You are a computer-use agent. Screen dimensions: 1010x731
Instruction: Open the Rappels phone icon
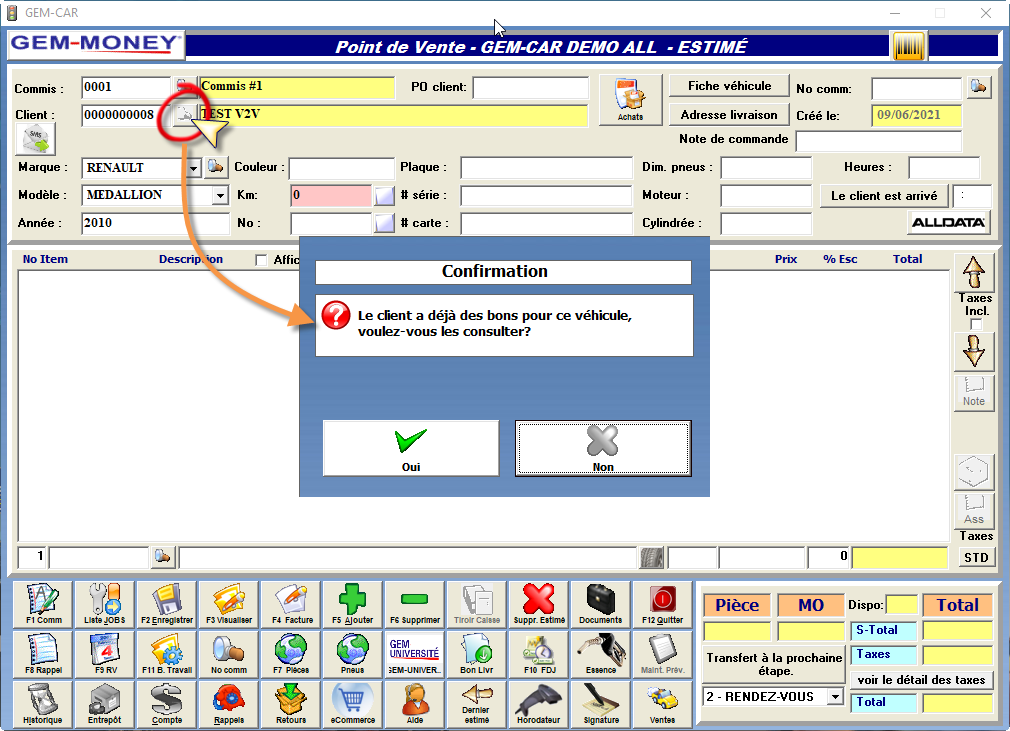point(229,704)
